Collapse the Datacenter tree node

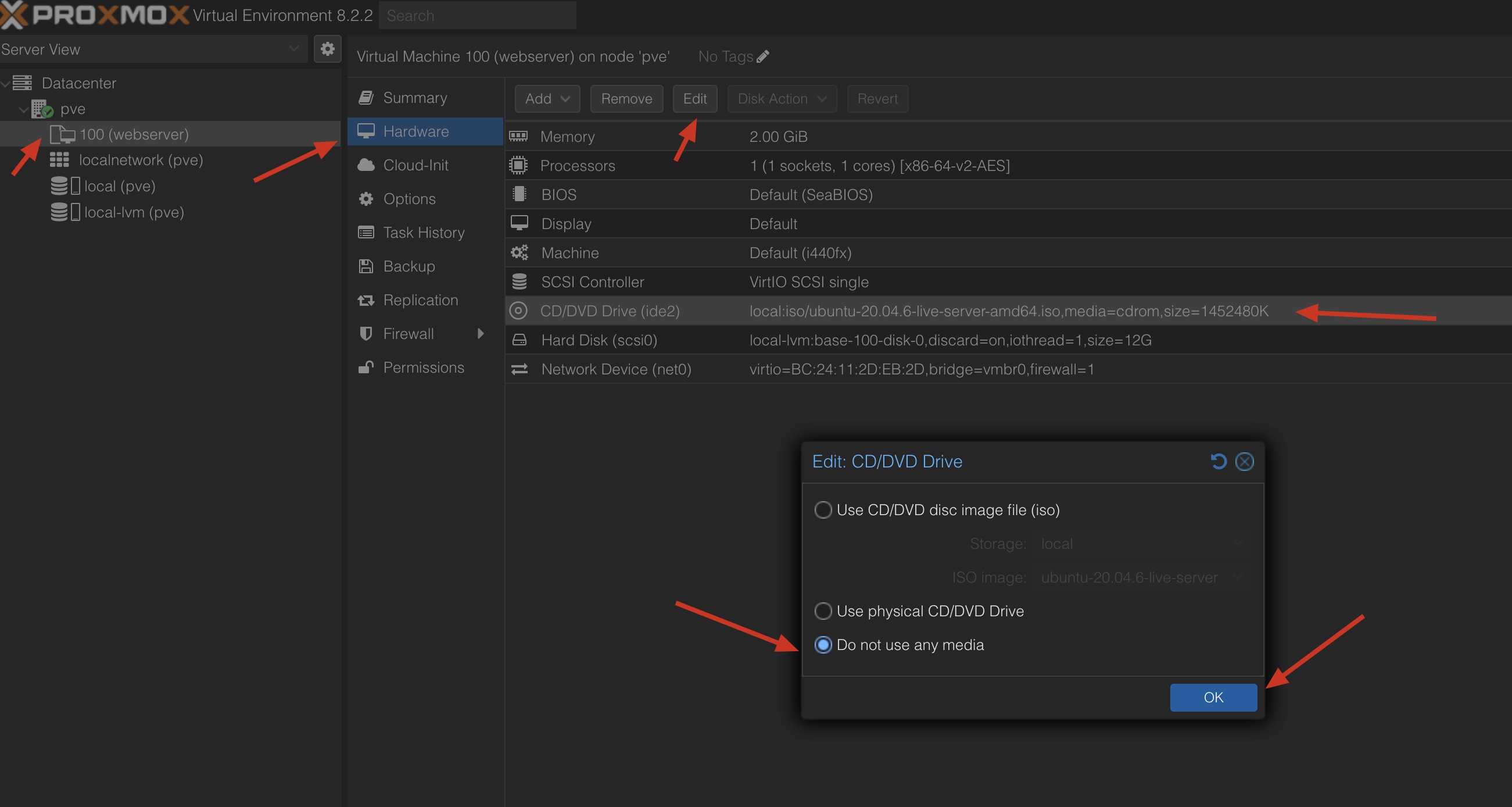(5, 83)
